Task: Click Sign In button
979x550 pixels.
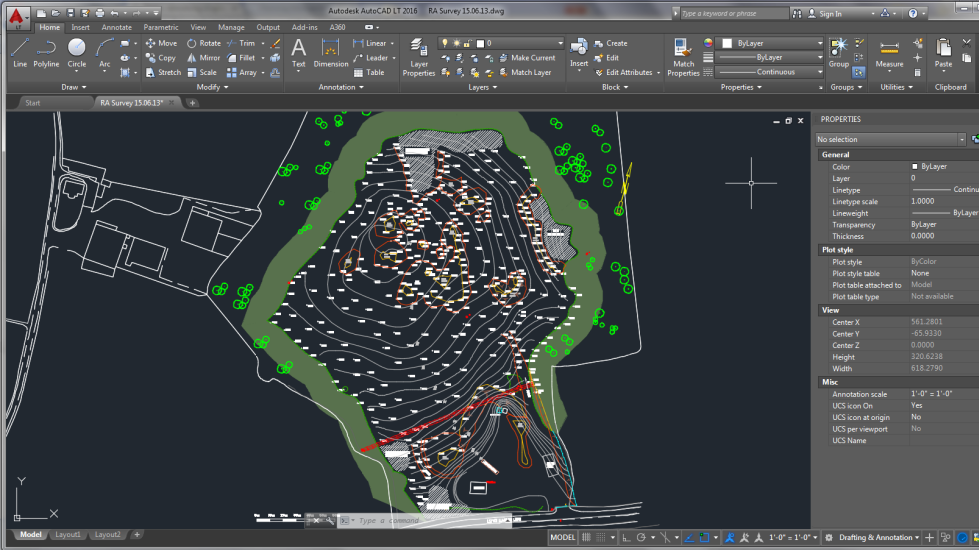Action: [x=824, y=14]
